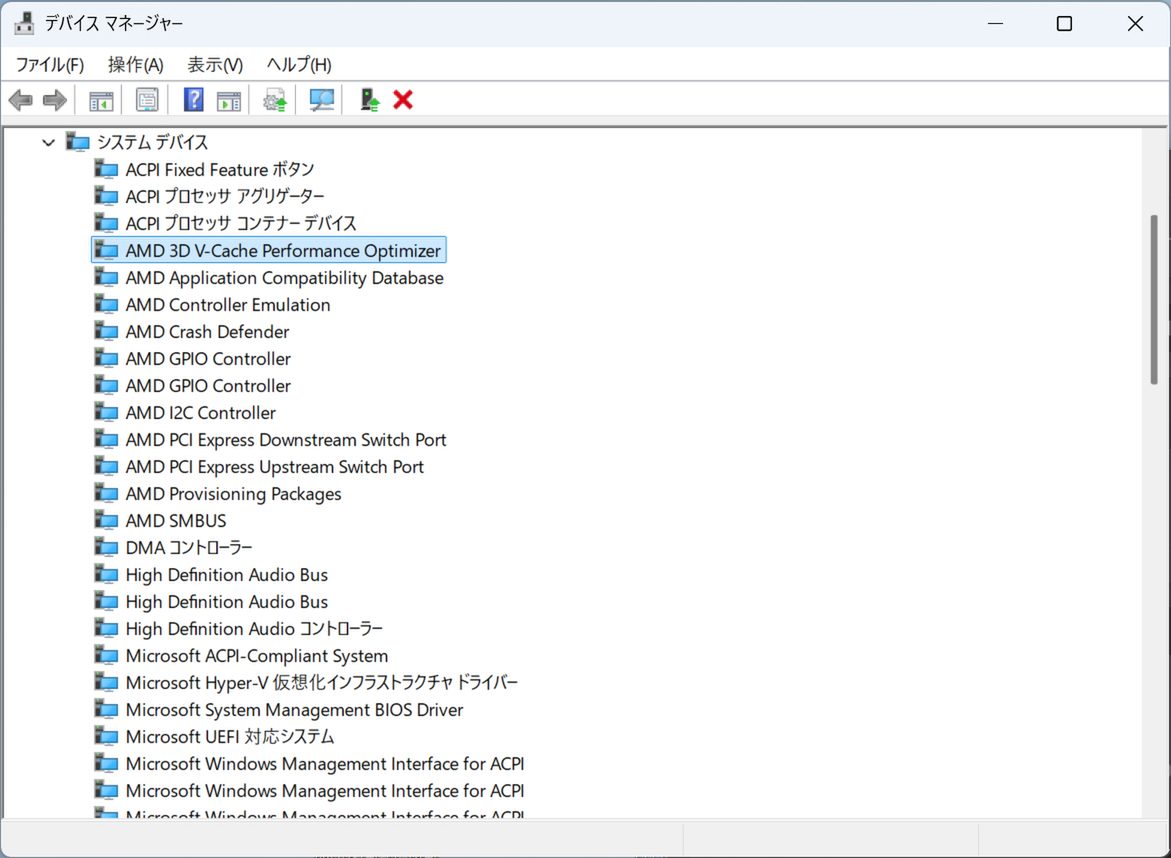Click the green-arrow add/enable device toolbar icon
Screen dimensions: 1171x858
[x=370, y=100]
